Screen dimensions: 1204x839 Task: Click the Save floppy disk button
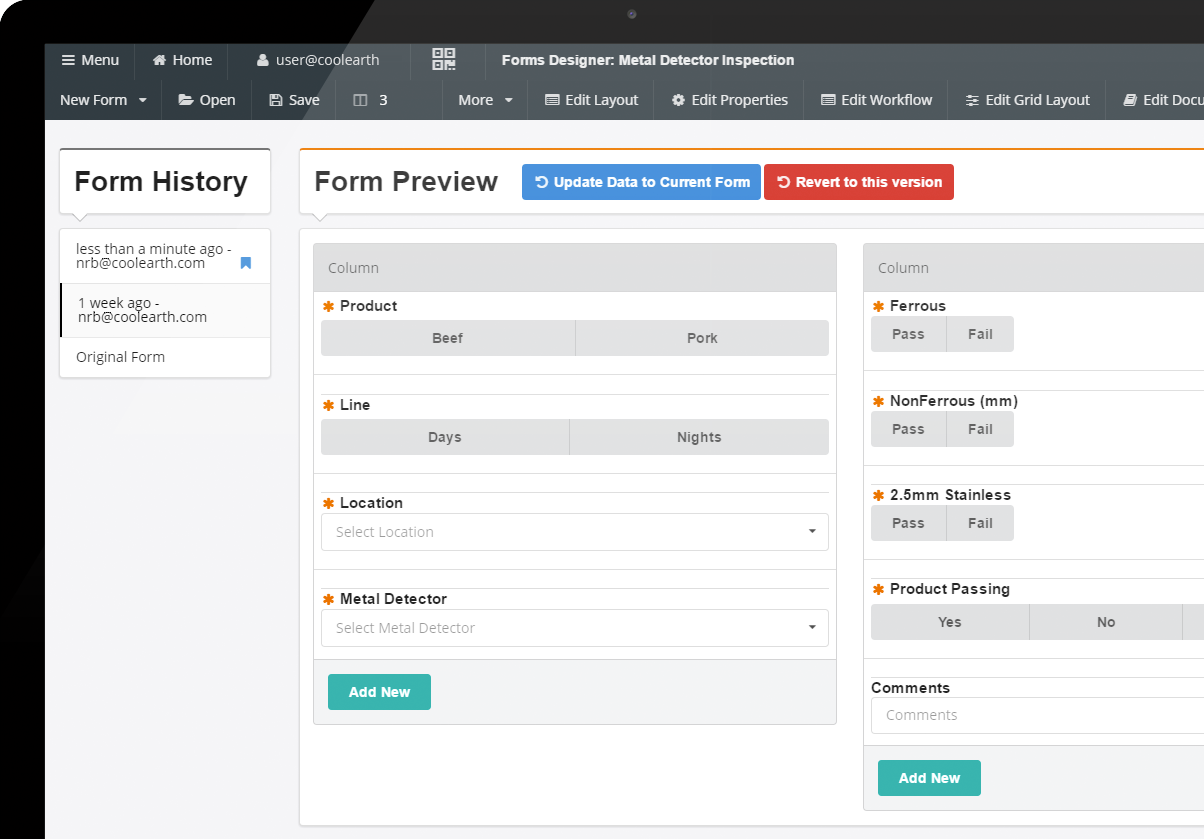[x=294, y=100]
